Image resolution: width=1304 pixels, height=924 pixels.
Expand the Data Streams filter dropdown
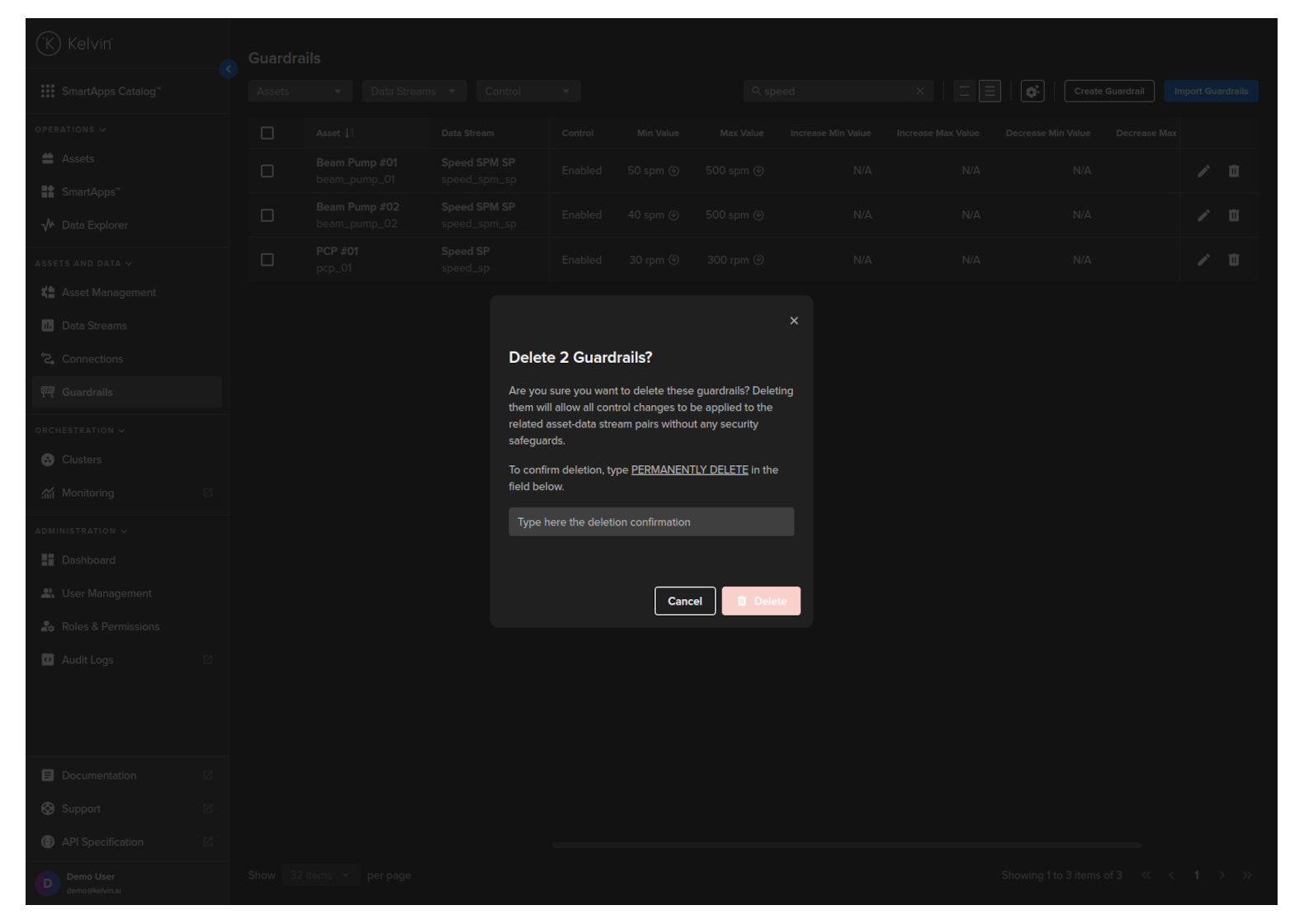(413, 92)
